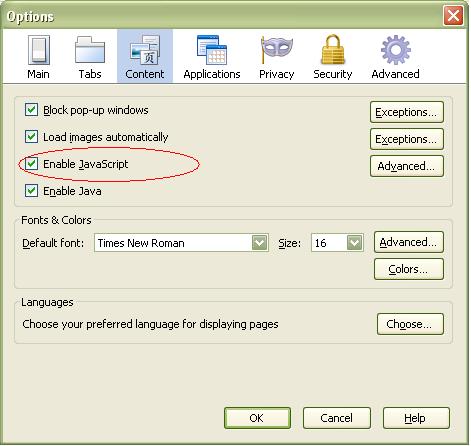Open Exceptions for image loading

coord(407,139)
